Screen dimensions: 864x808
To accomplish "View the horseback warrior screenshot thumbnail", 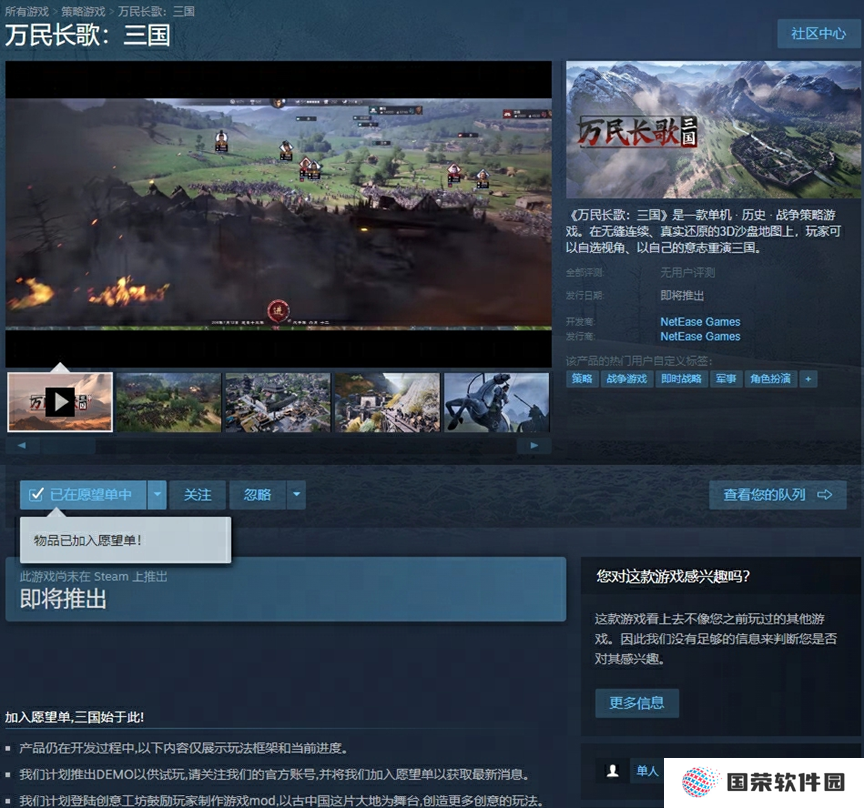I will coord(496,402).
